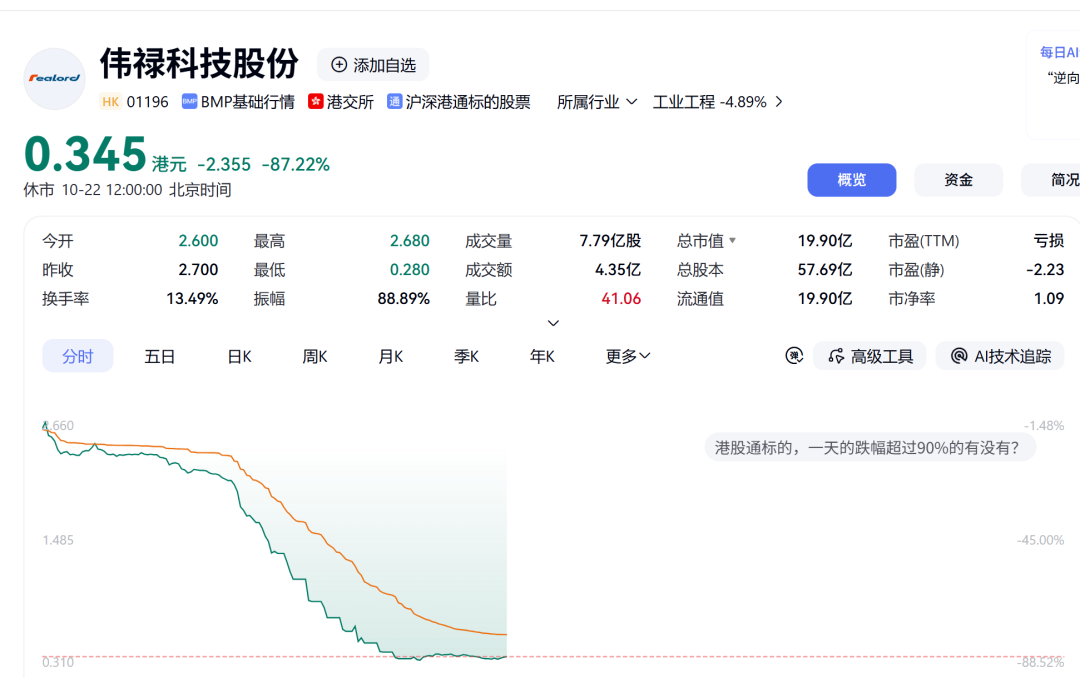Click 换手率 value 13.49%
The width and height of the screenshot is (1080, 678).
[192, 298]
